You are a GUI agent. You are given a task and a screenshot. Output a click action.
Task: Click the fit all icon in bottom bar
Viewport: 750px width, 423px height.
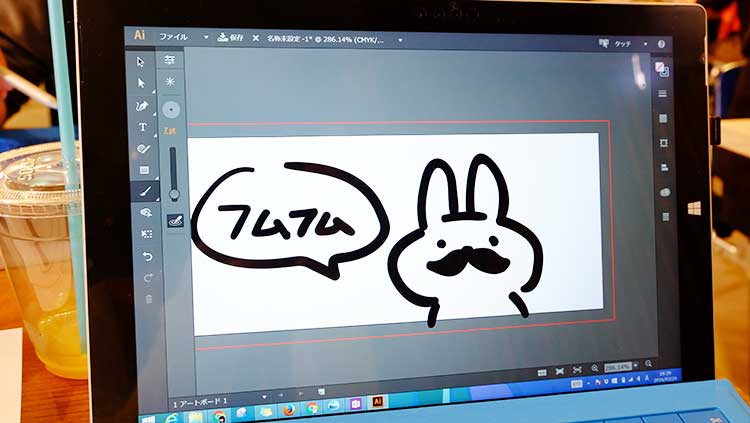577,369
